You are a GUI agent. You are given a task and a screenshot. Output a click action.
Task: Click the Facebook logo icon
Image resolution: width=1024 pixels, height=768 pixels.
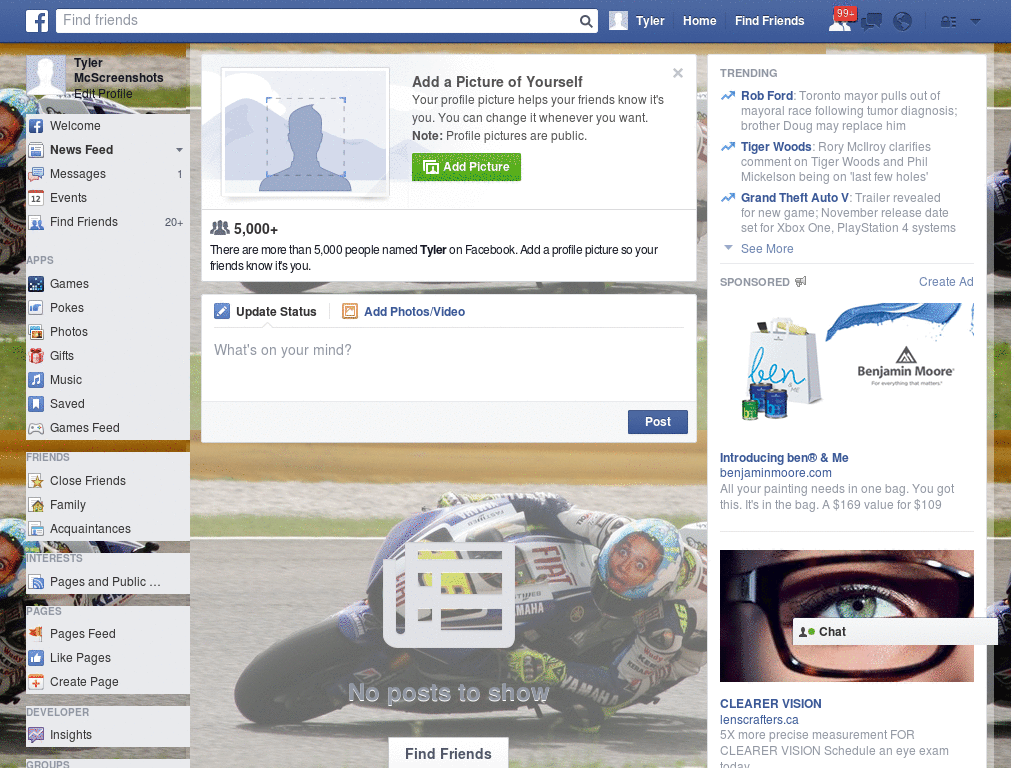coord(37,21)
